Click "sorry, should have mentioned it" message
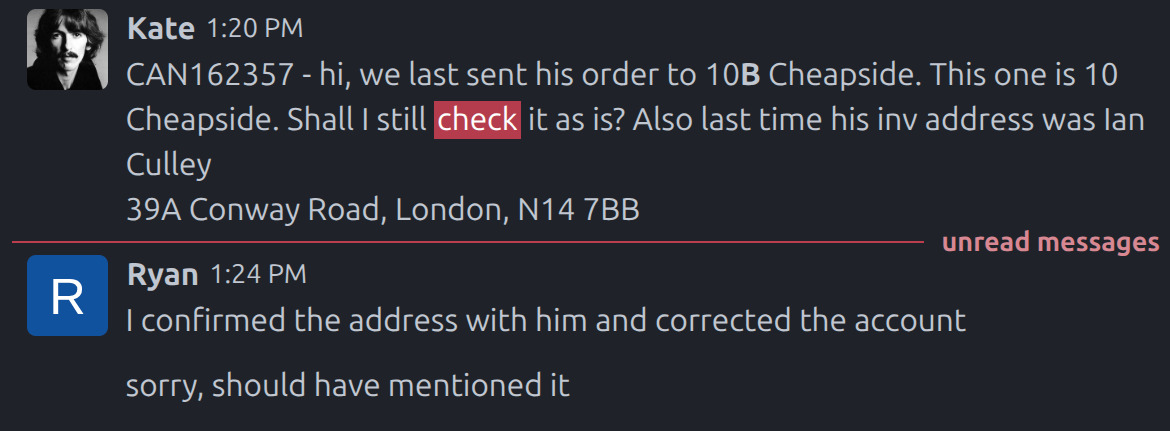 pyautogui.click(x=348, y=385)
